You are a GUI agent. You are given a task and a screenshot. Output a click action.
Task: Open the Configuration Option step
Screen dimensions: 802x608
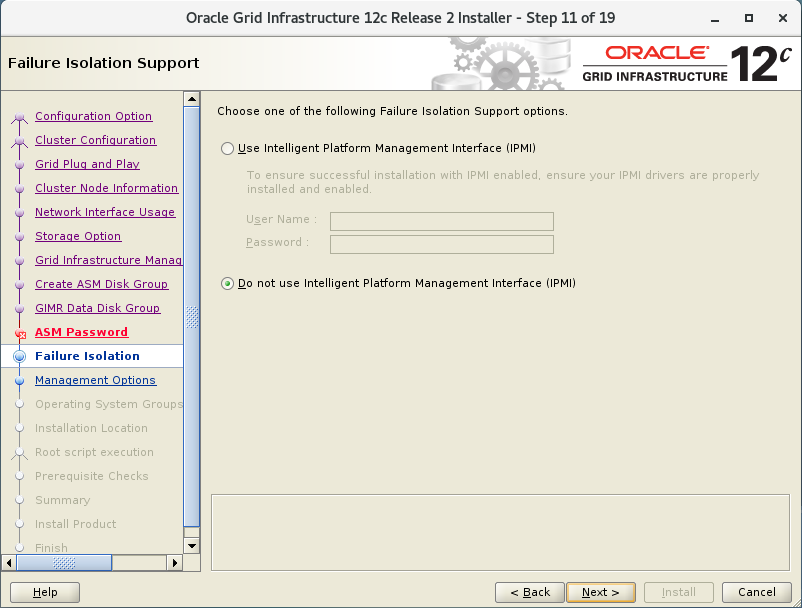click(94, 116)
